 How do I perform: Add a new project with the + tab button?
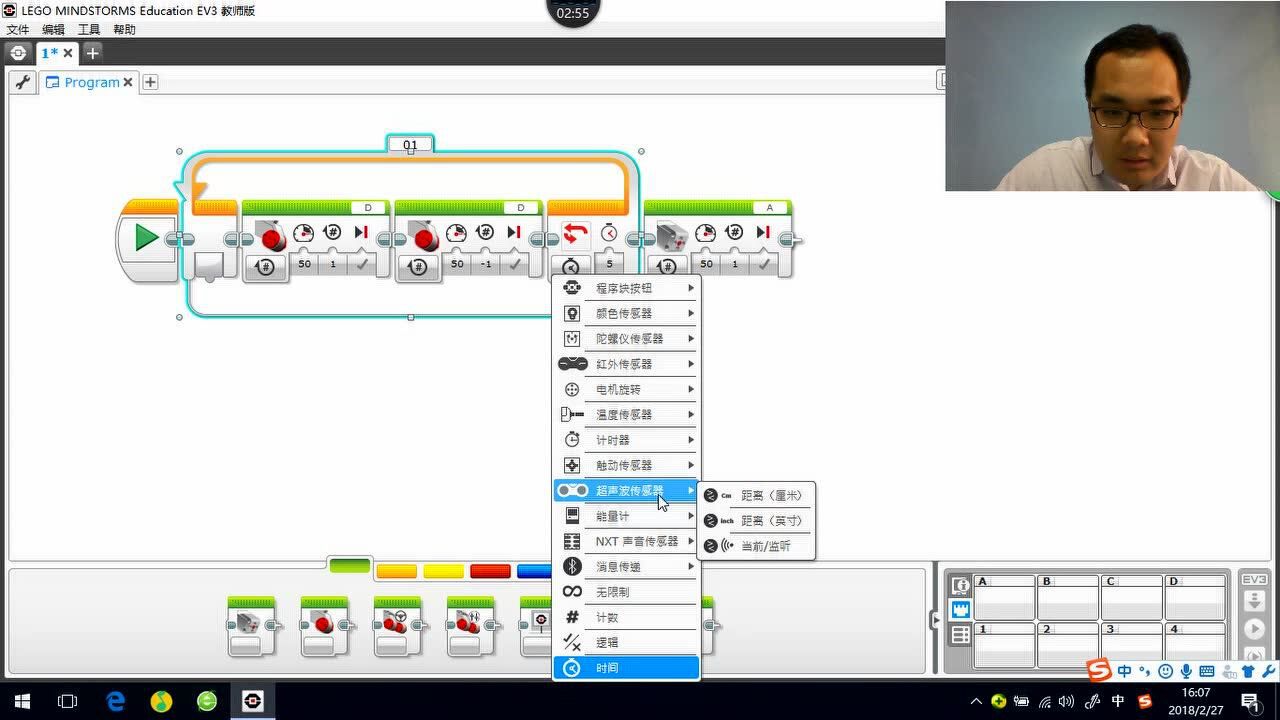[x=91, y=53]
